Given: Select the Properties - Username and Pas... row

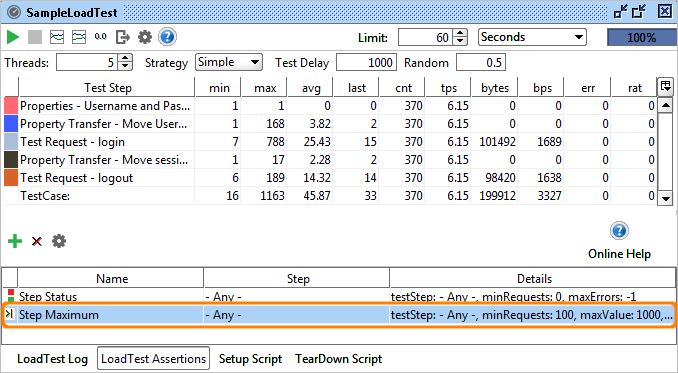Looking at the screenshot, I should tap(330, 106).
